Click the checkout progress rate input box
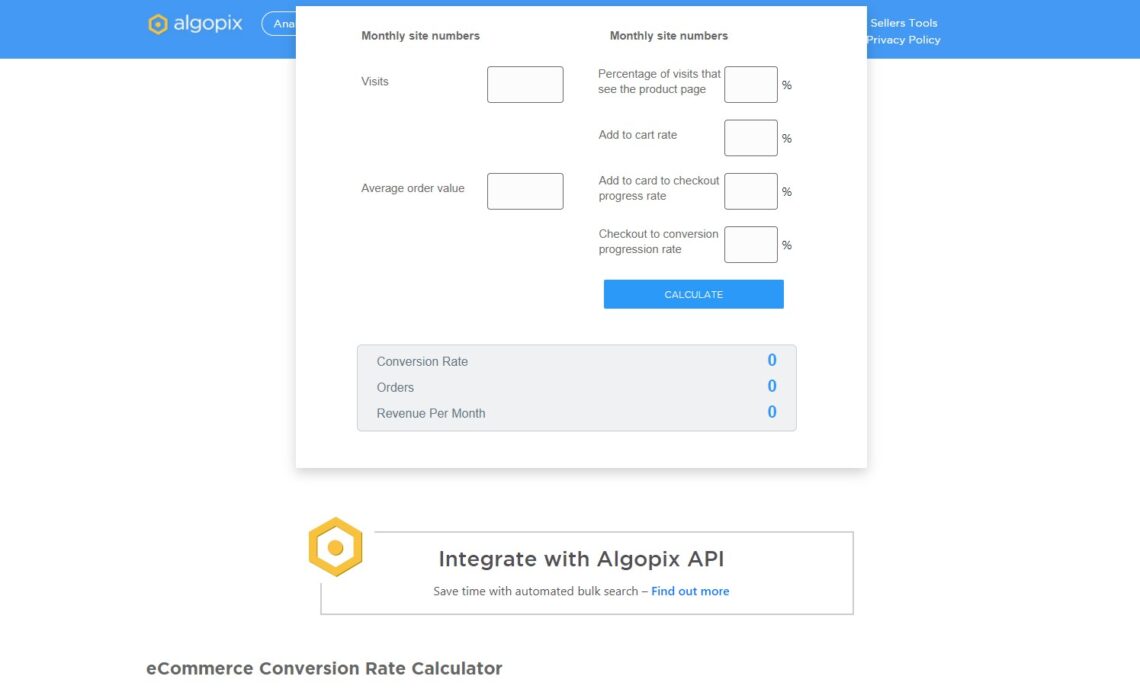This screenshot has height=689, width=1140. click(750, 191)
